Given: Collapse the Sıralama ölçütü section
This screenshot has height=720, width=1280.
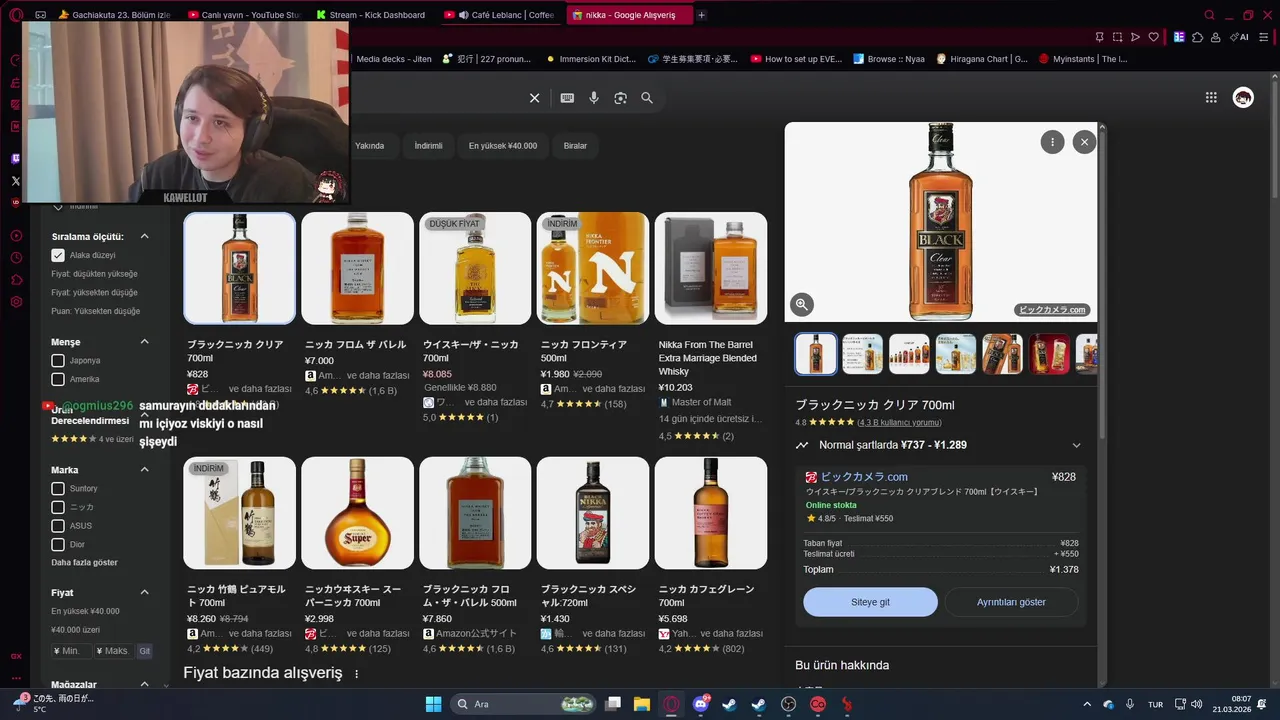Looking at the screenshot, I should pos(144,237).
